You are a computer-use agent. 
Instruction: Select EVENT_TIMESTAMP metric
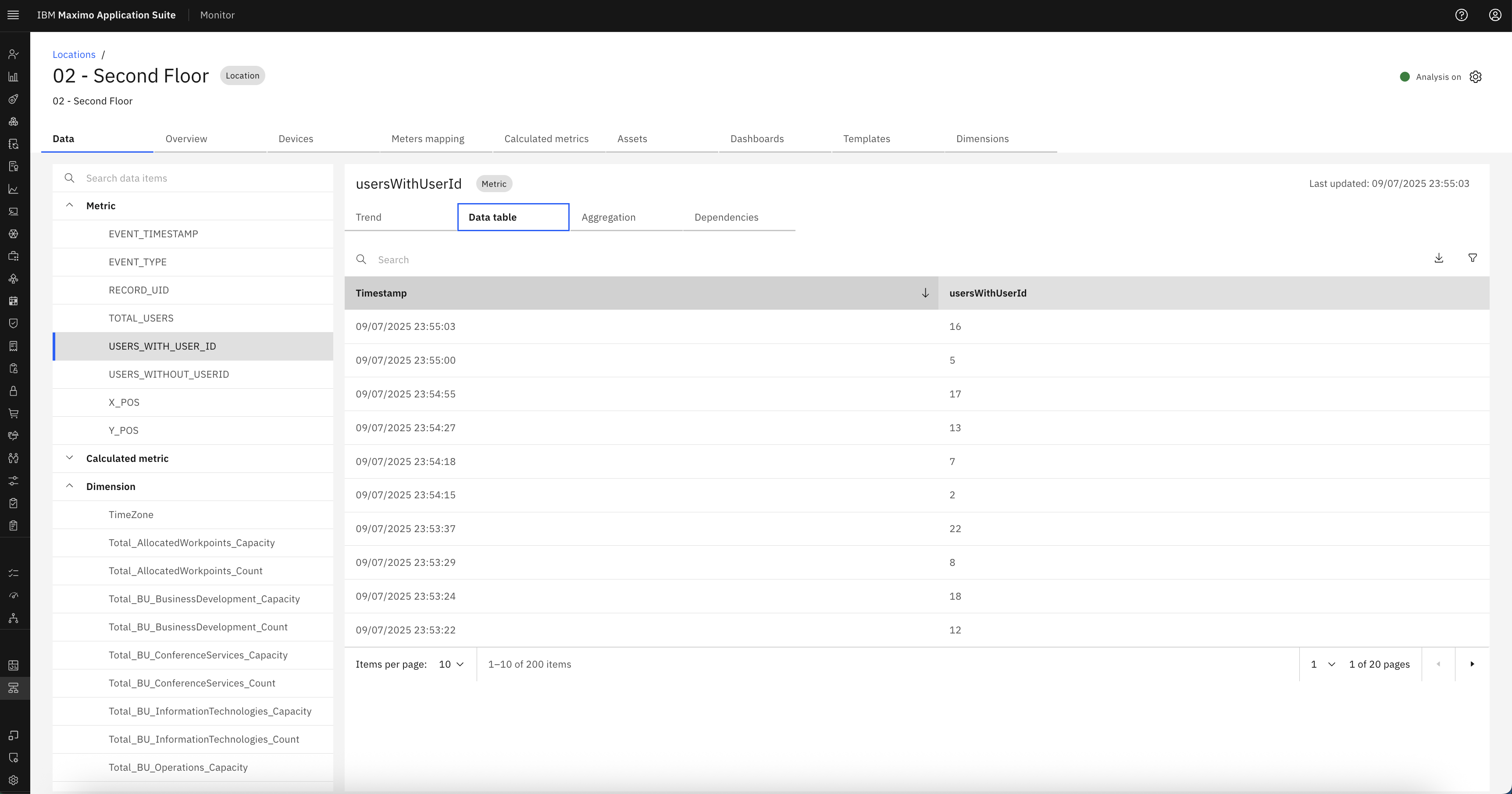click(193, 234)
